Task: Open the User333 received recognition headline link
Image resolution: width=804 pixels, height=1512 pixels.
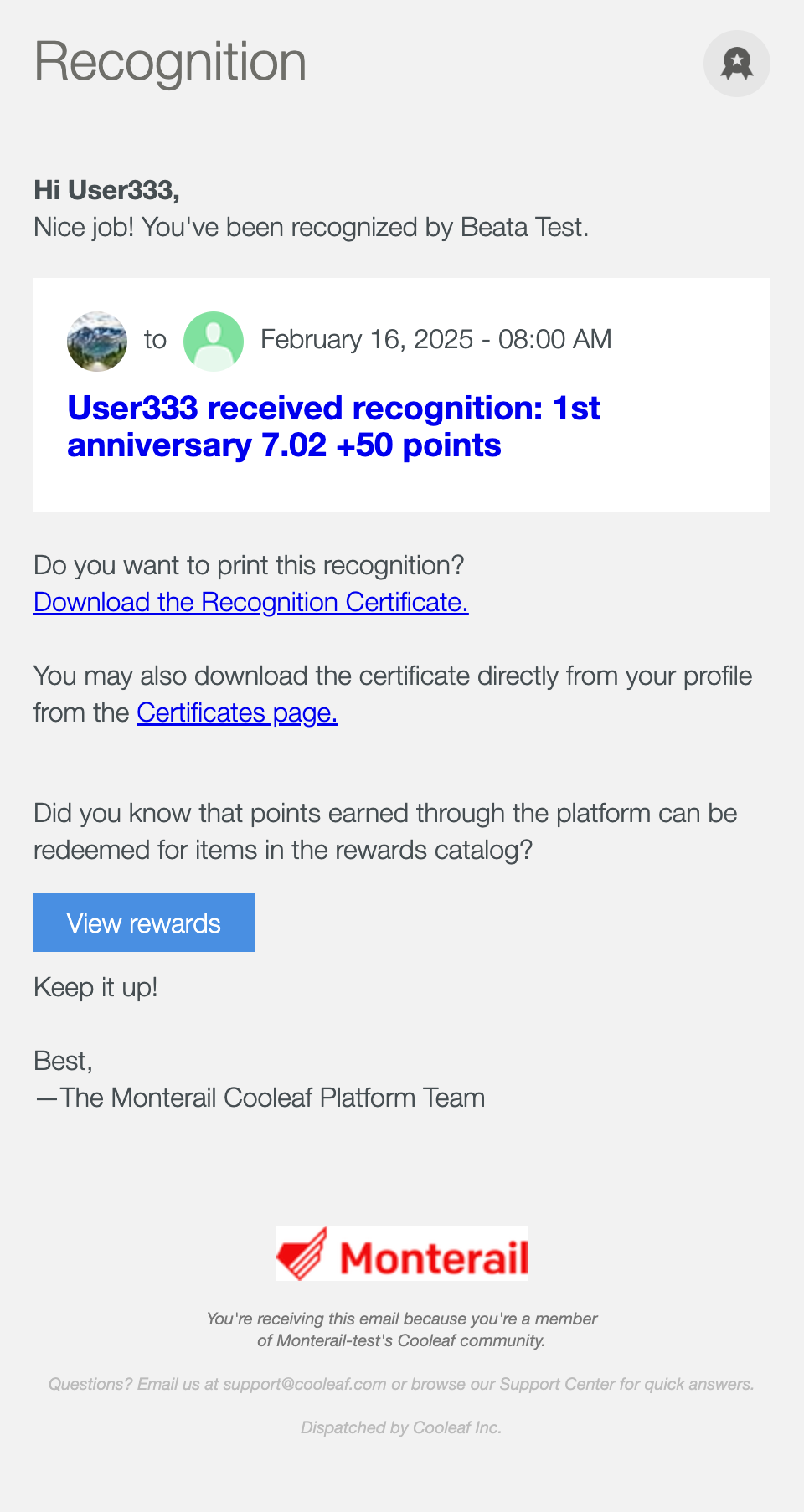Action: tap(333, 427)
